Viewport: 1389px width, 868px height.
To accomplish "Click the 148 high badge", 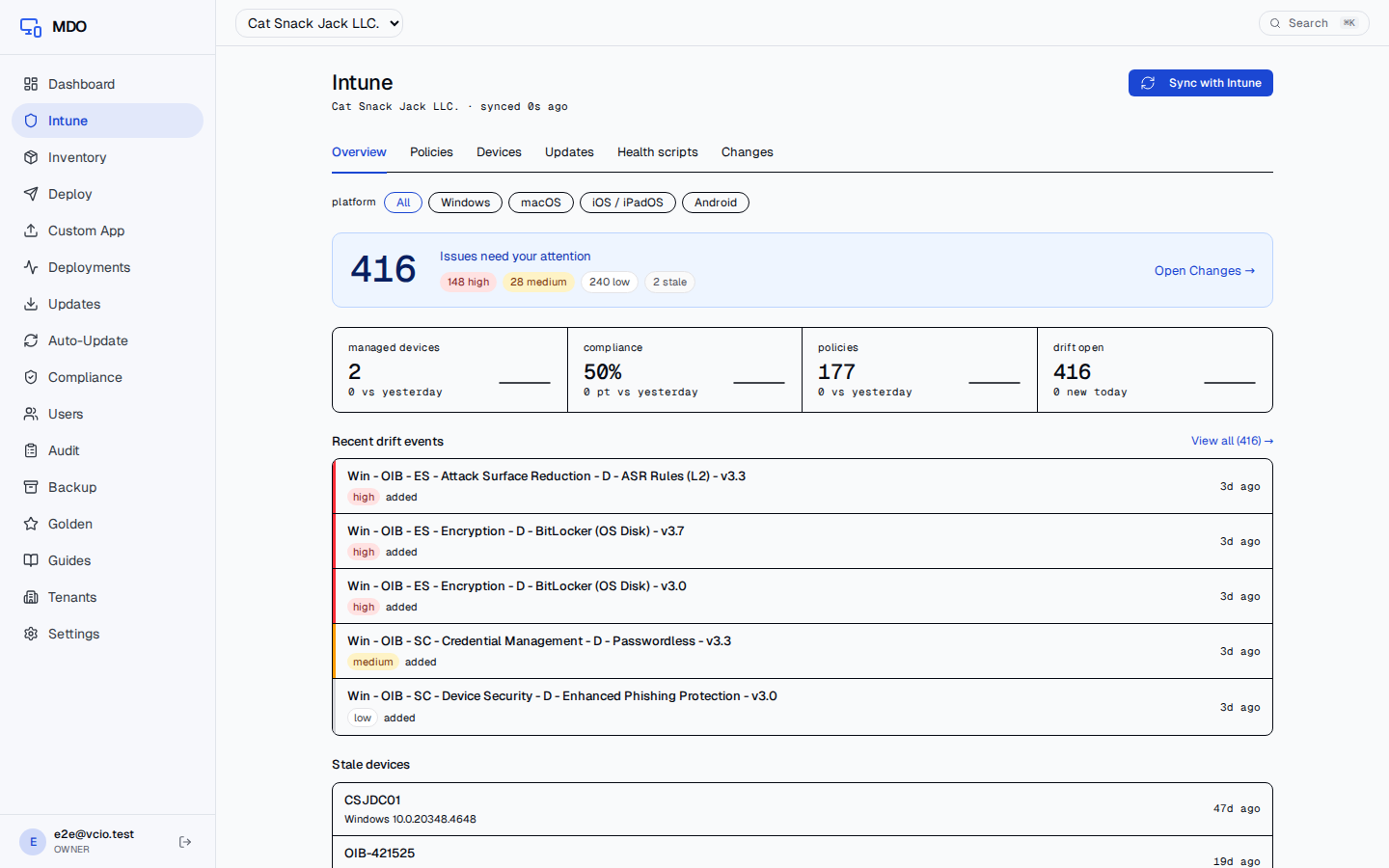I will [468, 282].
